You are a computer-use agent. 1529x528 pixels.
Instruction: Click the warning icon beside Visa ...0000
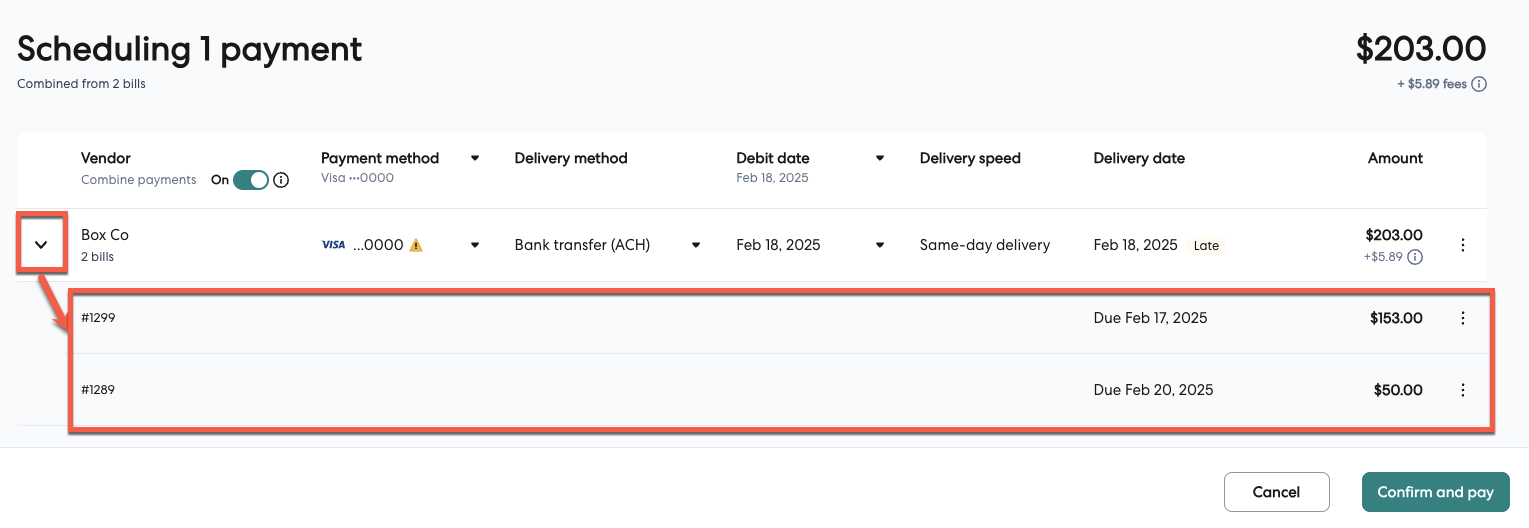(x=416, y=245)
